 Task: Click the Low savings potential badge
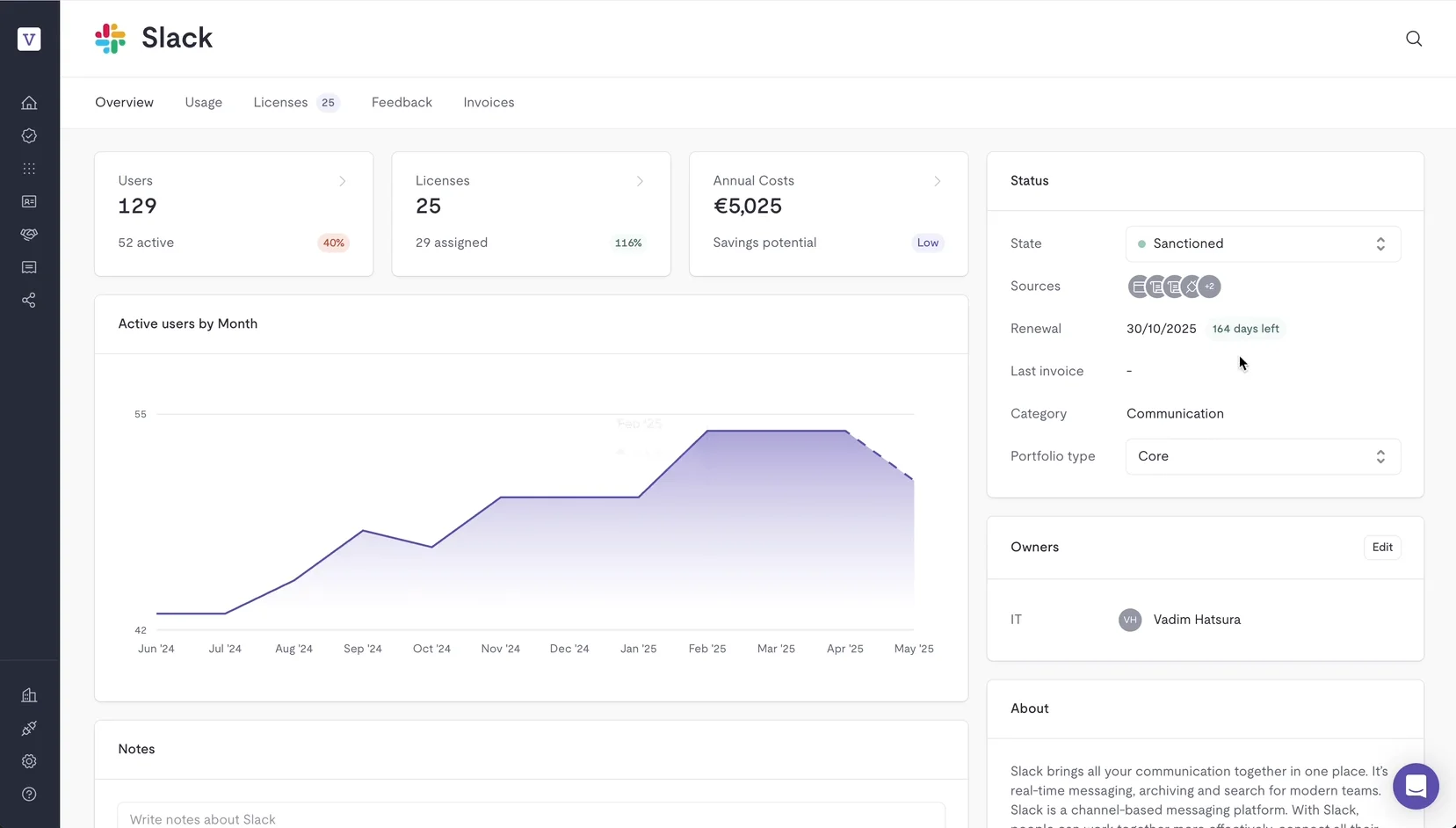928,243
